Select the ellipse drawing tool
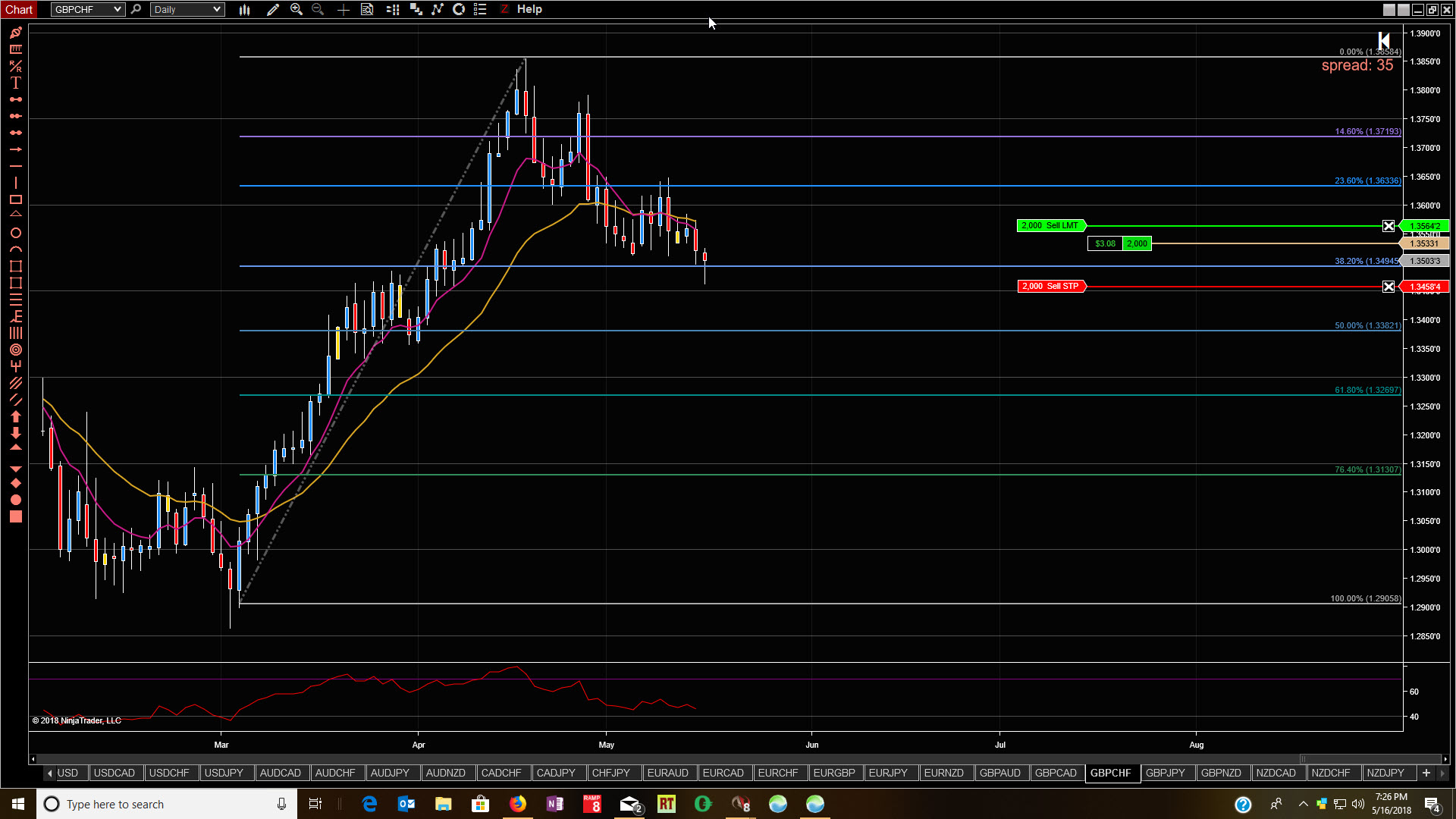Image resolution: width=1456 pixels, height=819 pixels. (x=15, y=233)
